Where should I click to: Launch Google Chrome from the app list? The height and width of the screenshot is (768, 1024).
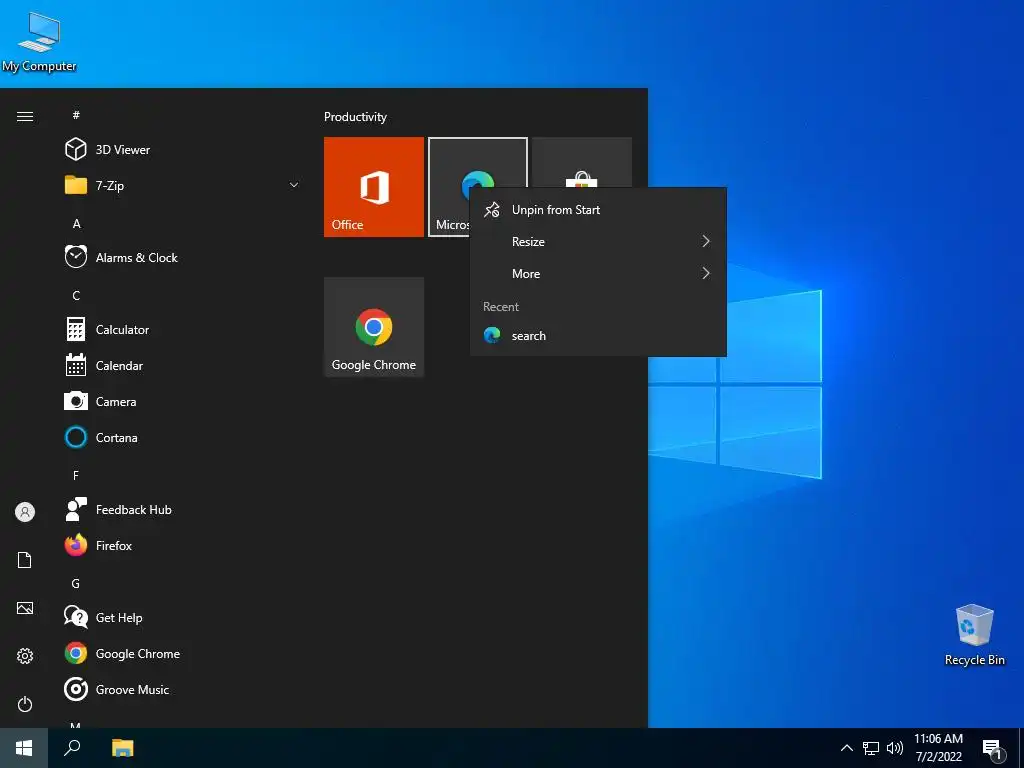pyautogui.click(x=183, y=654)
